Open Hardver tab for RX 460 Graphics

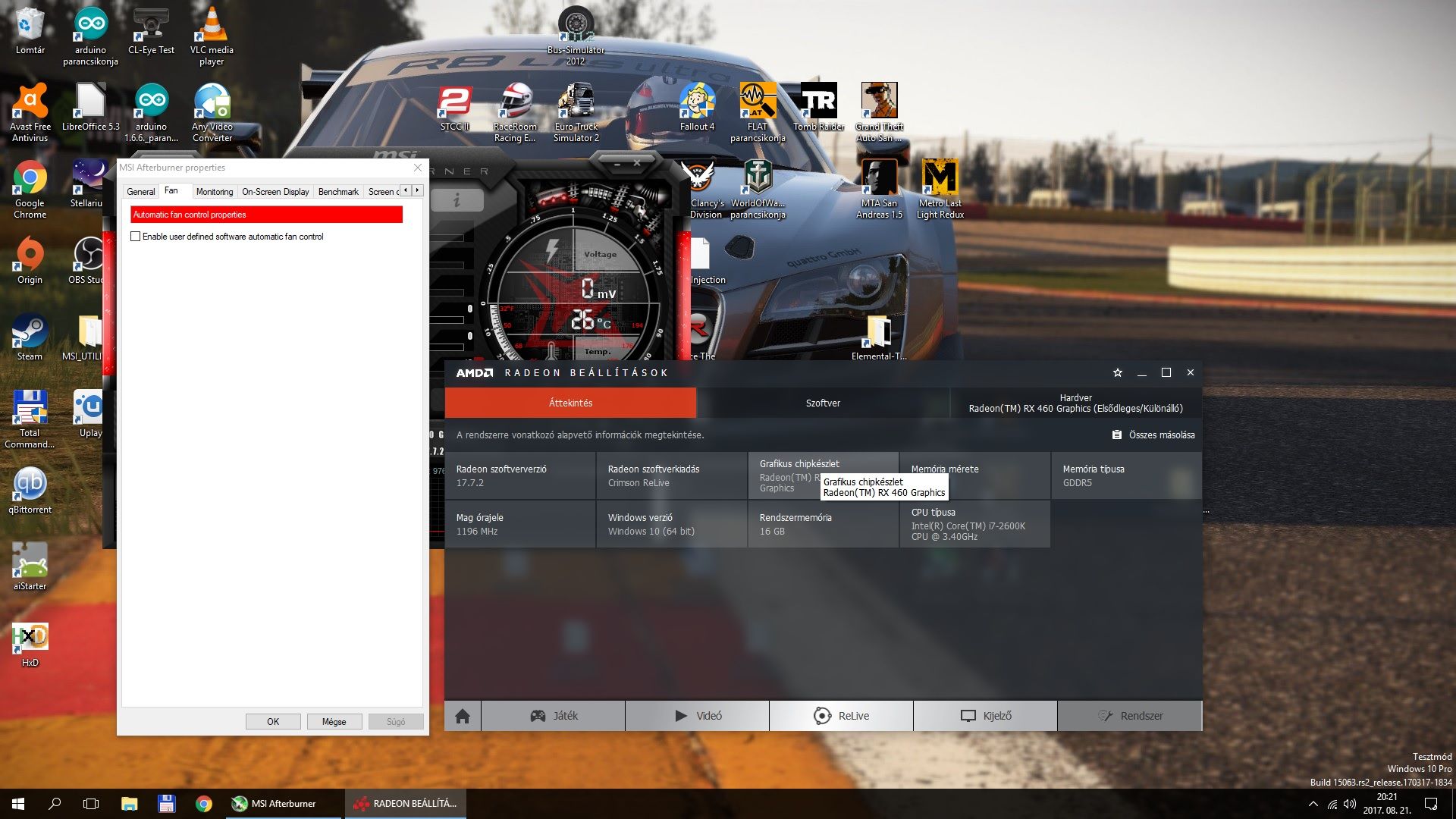tap(1076, 403)
